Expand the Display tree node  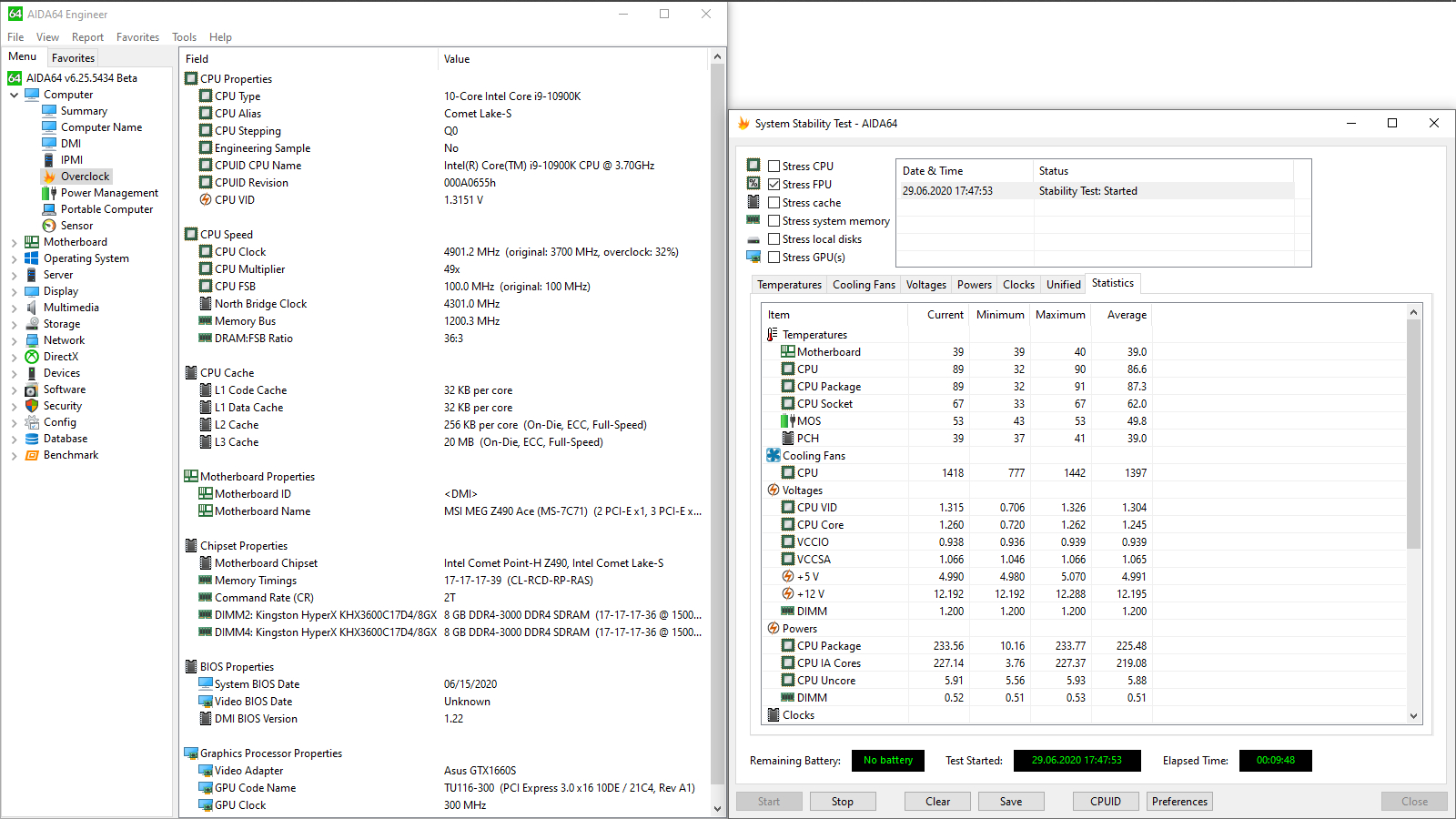click(x=15, y=291)
